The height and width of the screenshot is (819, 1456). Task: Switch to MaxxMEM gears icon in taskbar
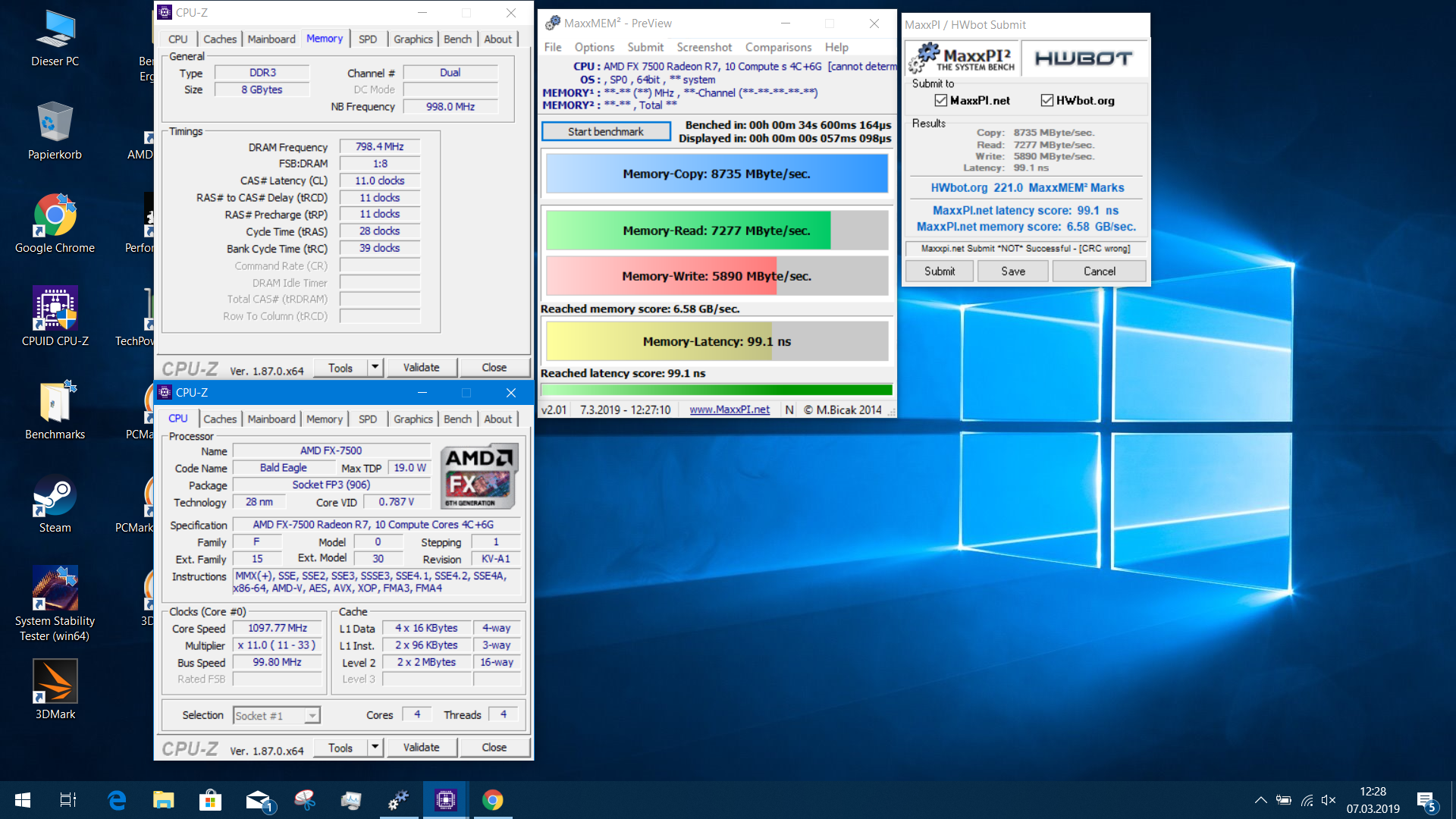[398, 800]
